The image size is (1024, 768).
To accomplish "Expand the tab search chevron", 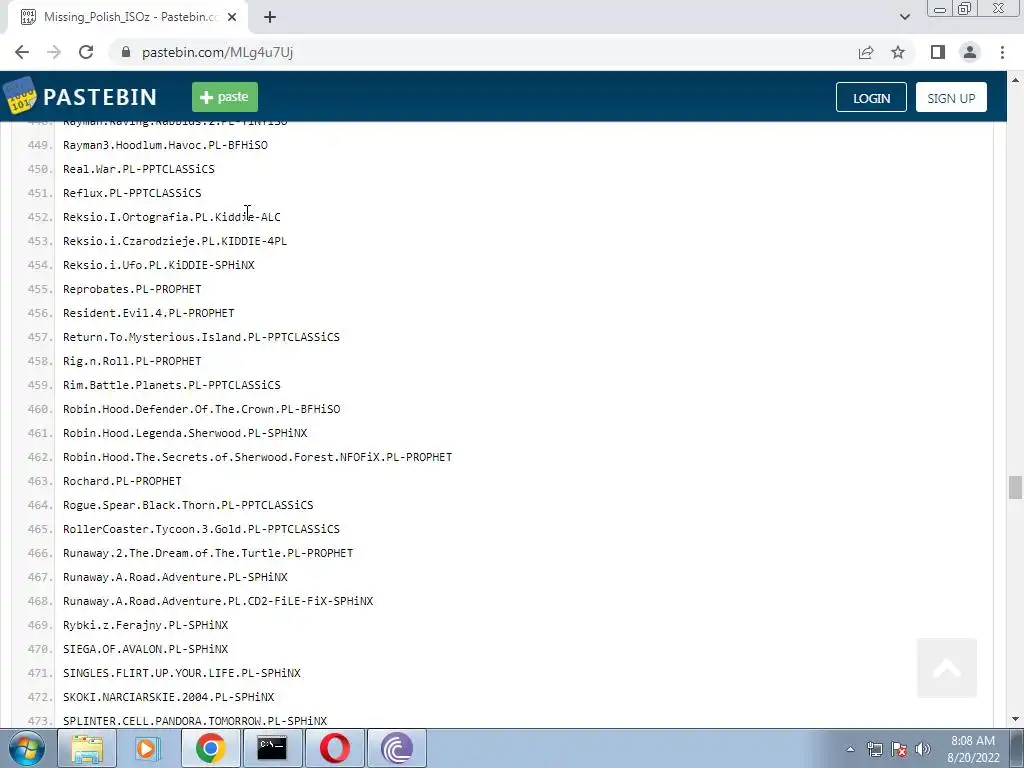I will click(904, 17).
